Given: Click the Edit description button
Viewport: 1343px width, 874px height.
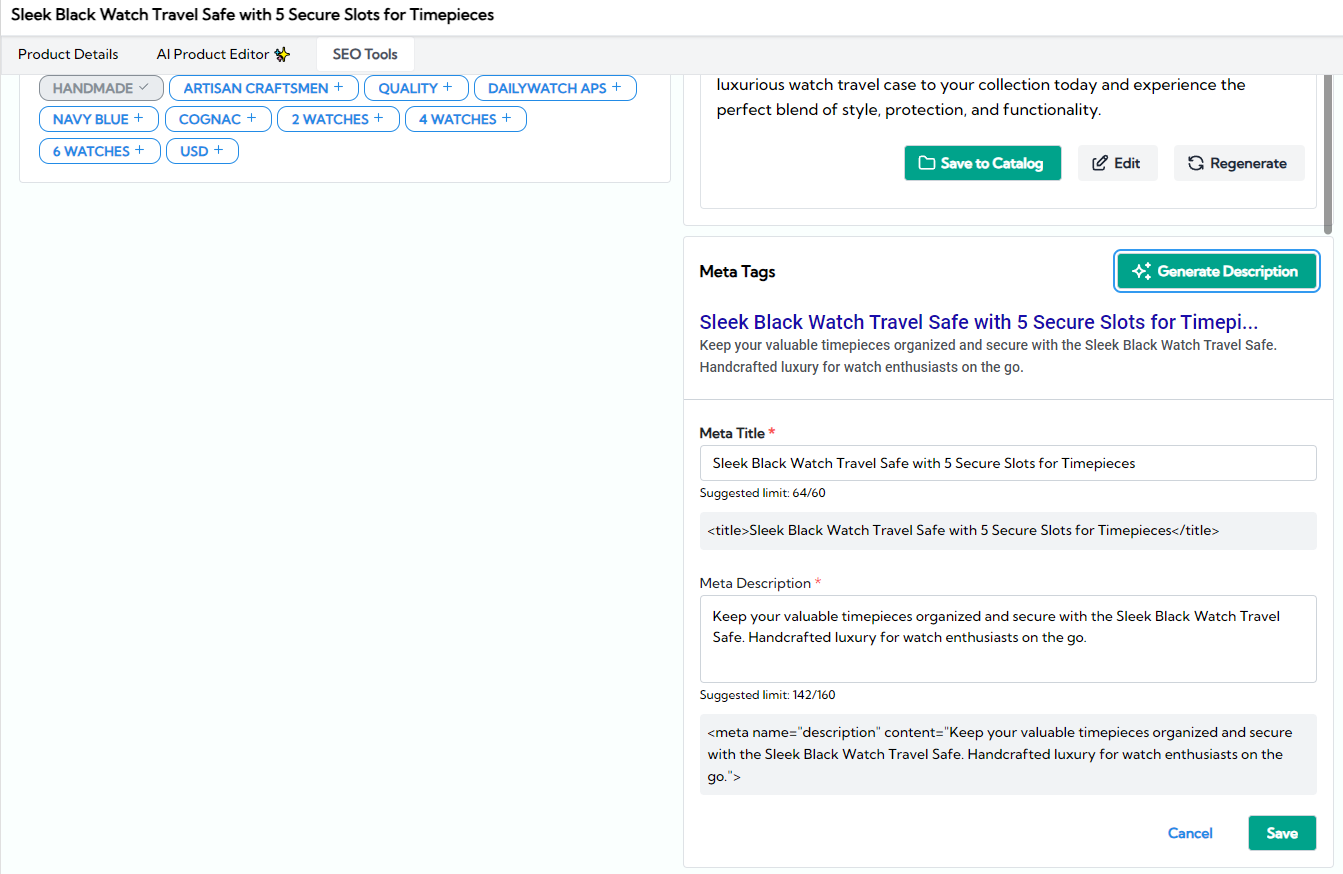Looking at the screenshot, I should coord(1117,163).
